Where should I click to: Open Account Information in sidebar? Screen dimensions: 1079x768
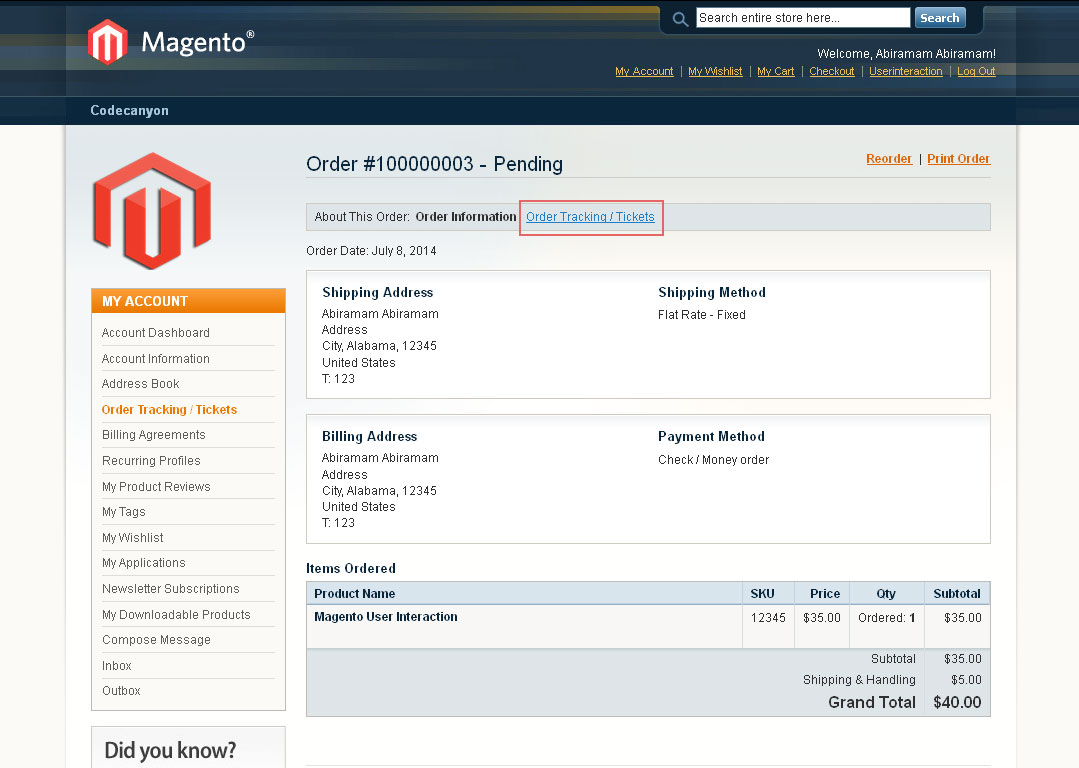click(x=156, y=359)
